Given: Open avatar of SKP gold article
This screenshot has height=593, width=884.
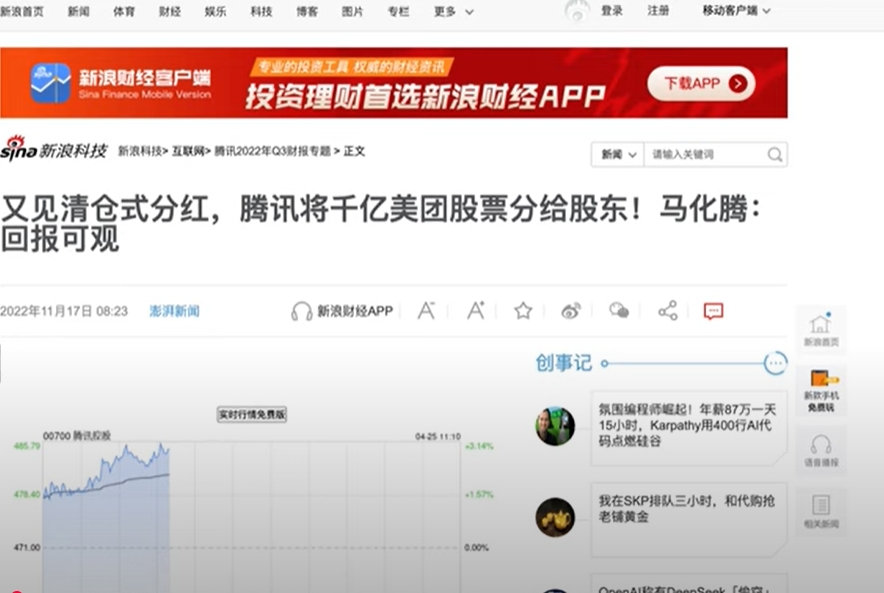Looking at the screenshot, I should pos(555,517).
